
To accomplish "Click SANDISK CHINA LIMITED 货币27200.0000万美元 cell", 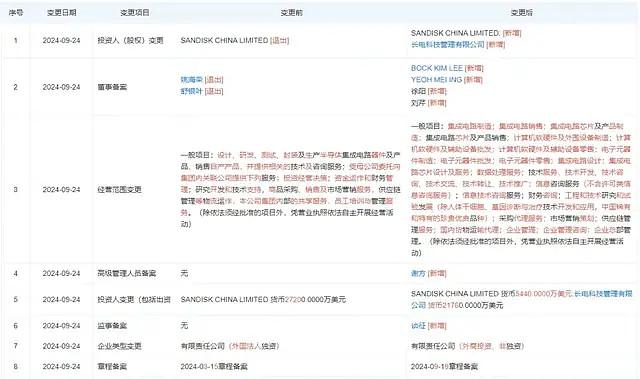I will pos(263,299).
